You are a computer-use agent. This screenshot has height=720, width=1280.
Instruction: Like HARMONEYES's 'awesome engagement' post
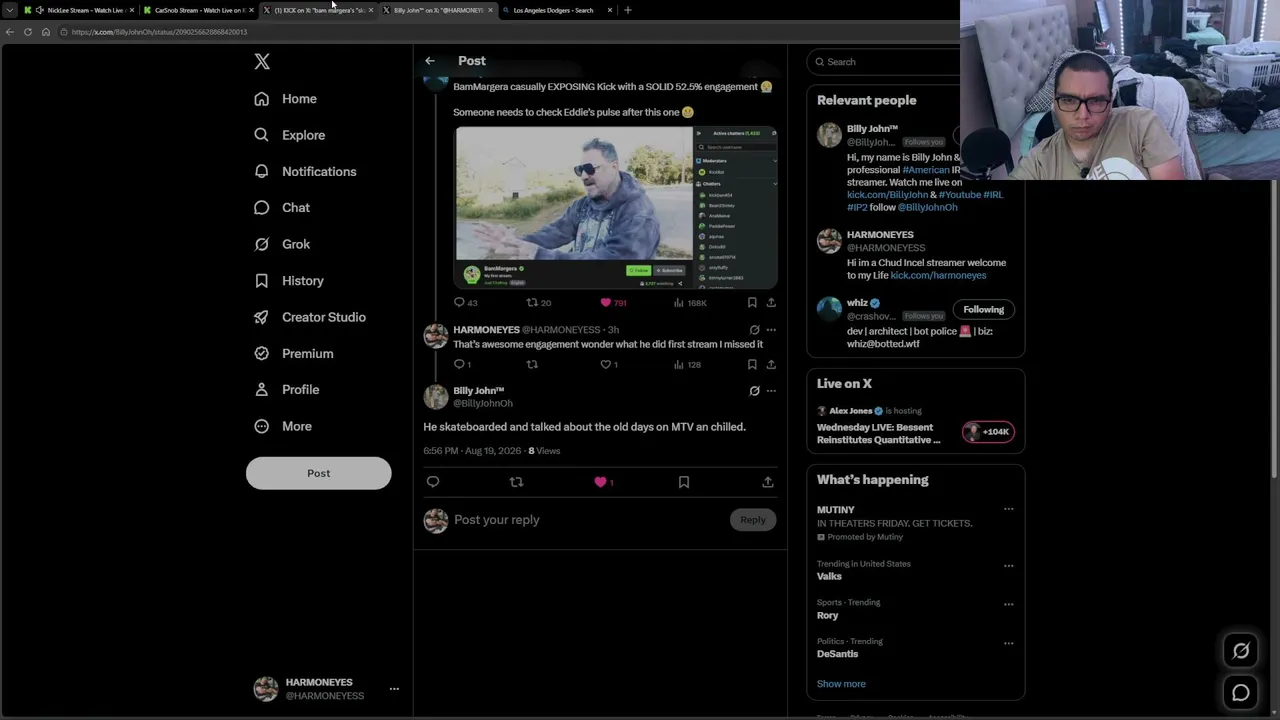coord(608,365)
